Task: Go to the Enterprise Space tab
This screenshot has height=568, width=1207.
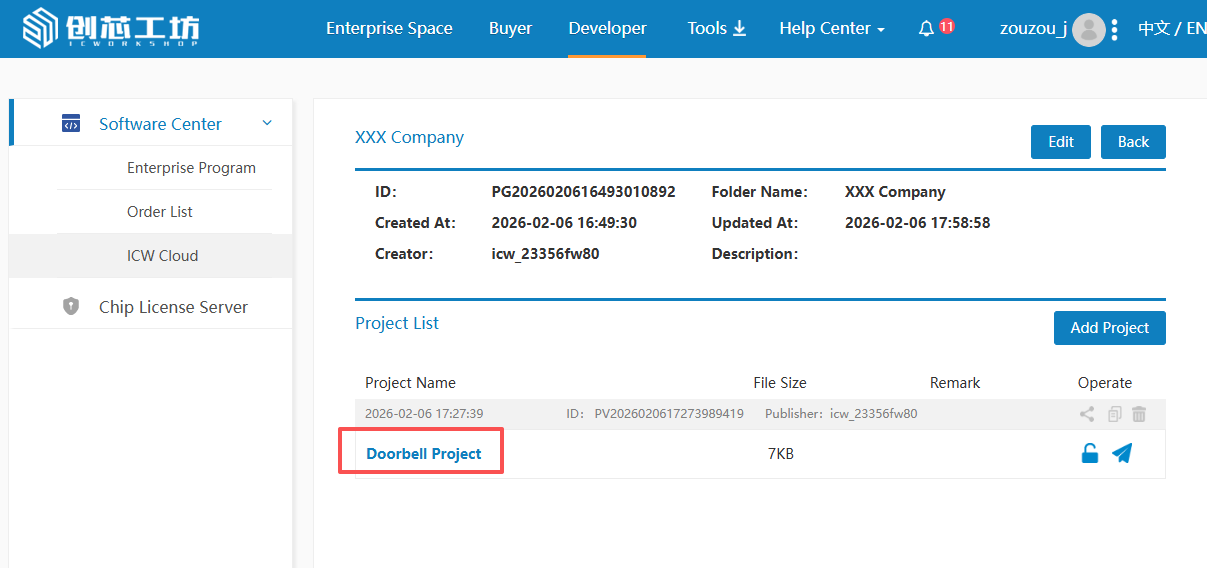Action: point(389,29)
